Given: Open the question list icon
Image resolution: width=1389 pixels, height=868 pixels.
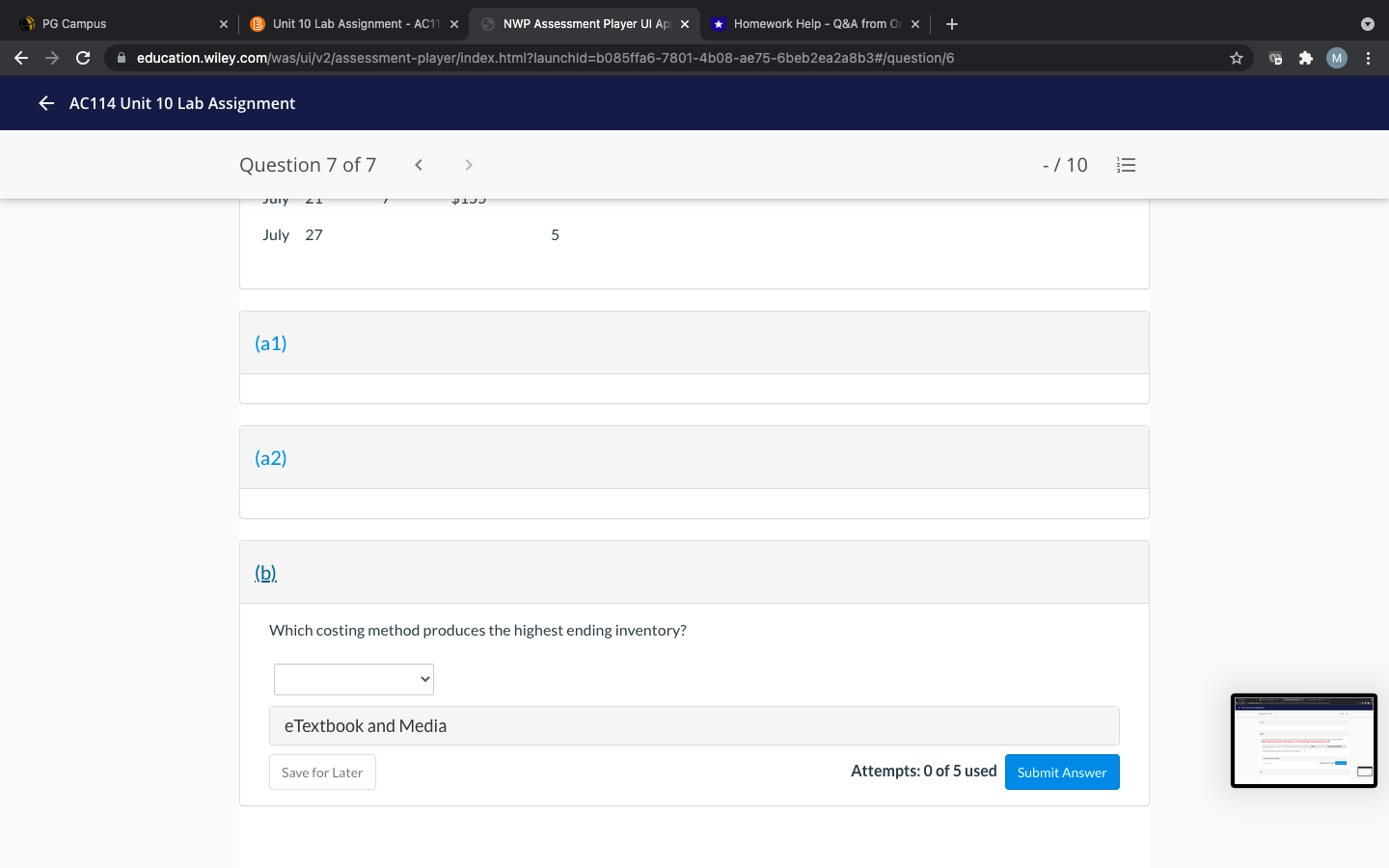Looking at the screenshot, I should (1126, 165).
